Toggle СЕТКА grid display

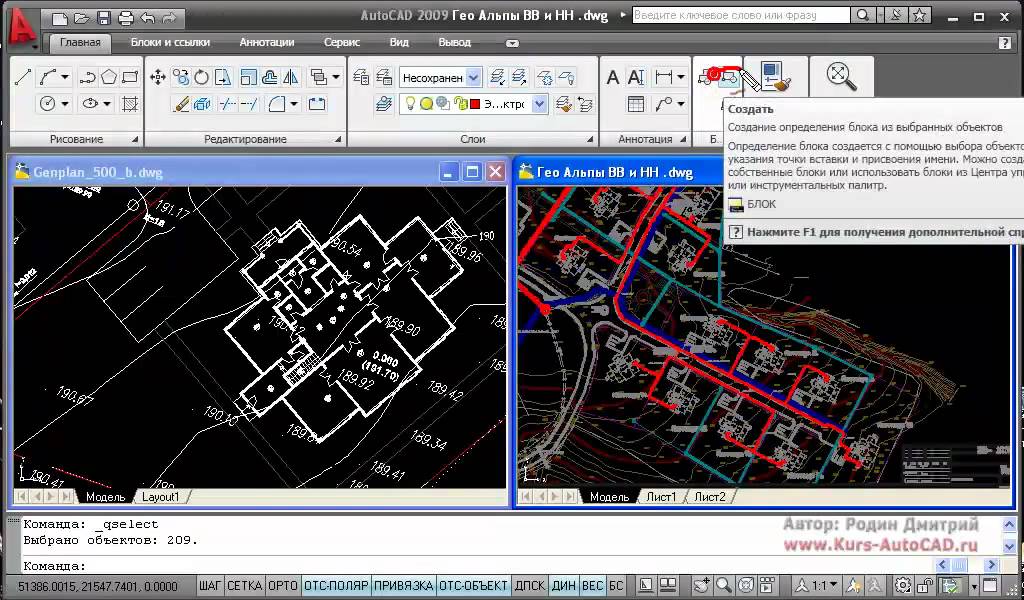(244, 586)
